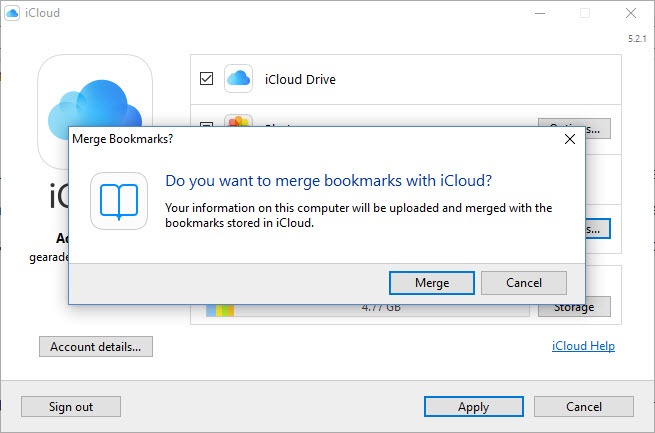The height and width of the screenshot is (433, 655).
Task: Click the dialog heading about merging bookmarks
Action: 328,181
